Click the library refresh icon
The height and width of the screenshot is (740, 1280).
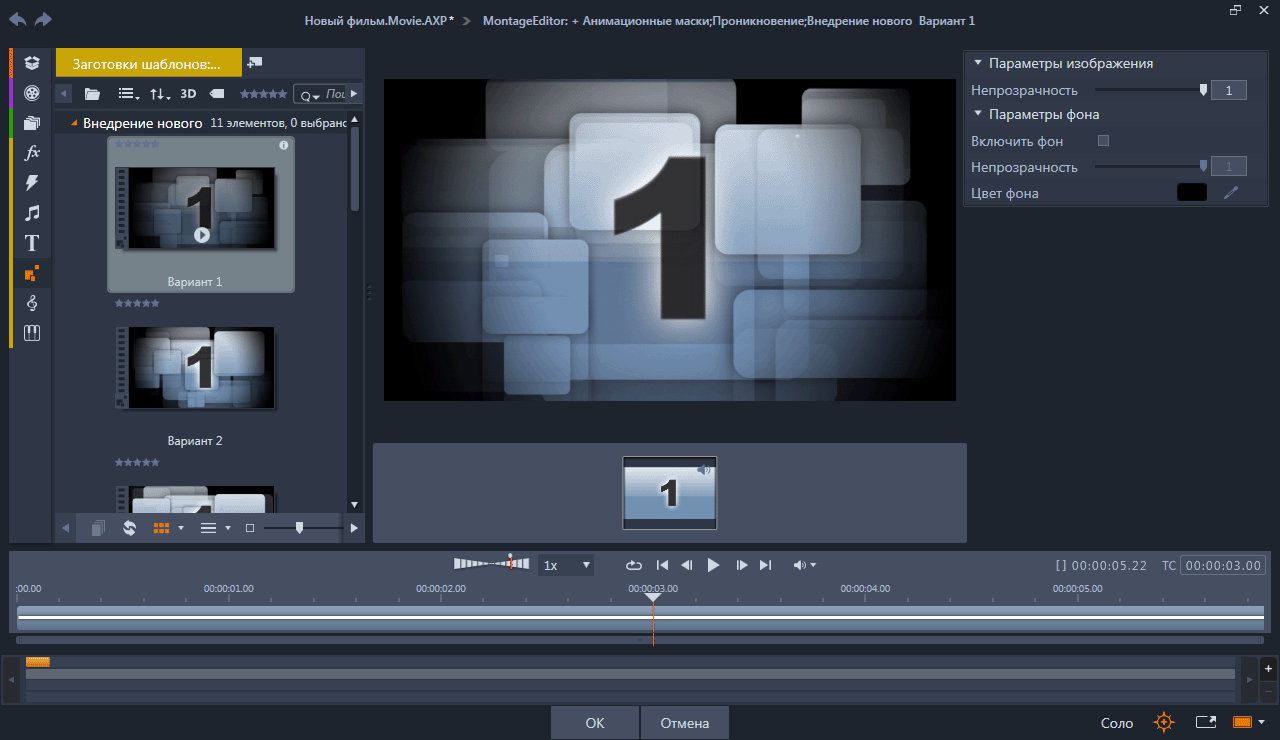tap(130, 528)
